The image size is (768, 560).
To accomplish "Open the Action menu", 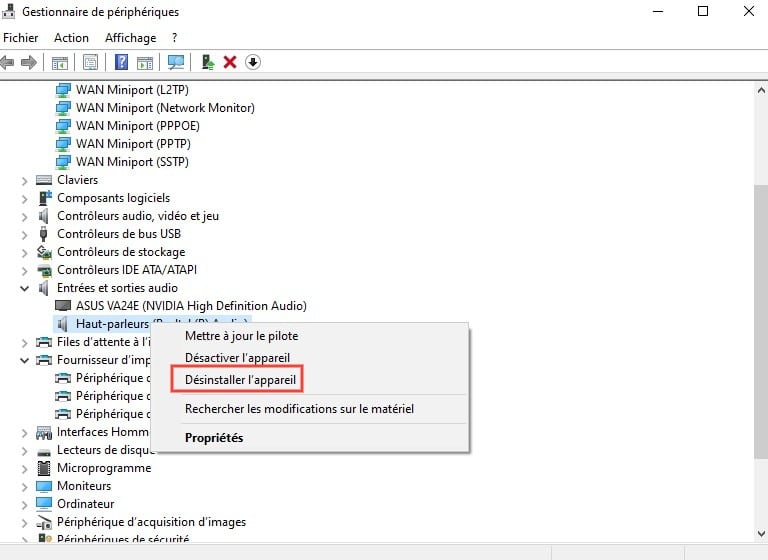I will coord(72,38).
